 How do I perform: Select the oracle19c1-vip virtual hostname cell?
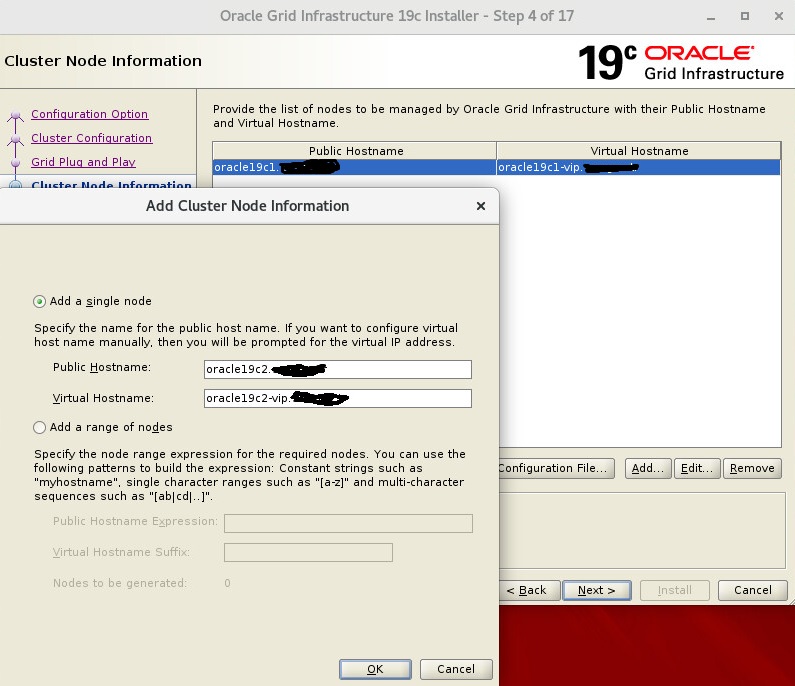pos(638,167)
